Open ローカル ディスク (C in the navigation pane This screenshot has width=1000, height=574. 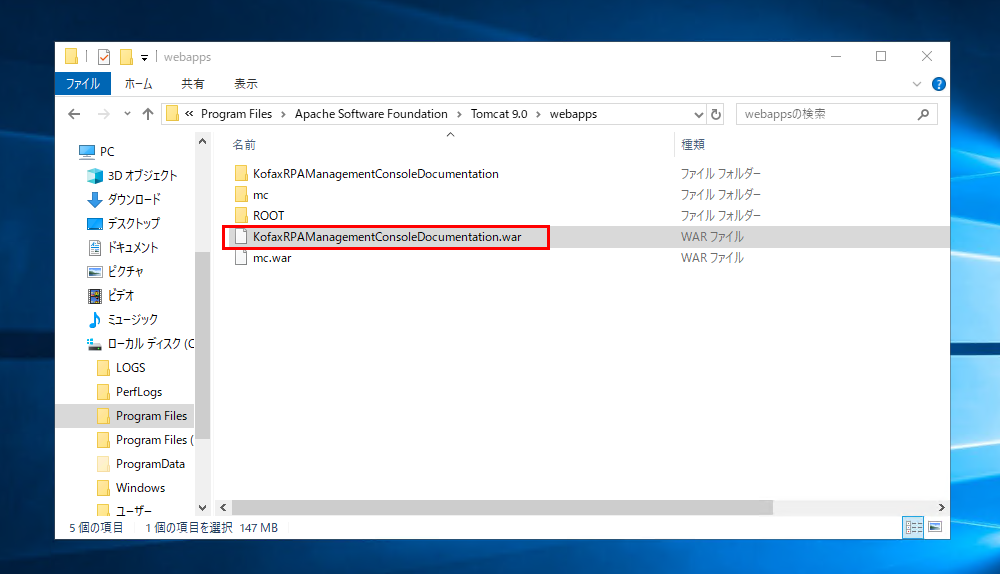pyautogui.click(x=151, y=344)
